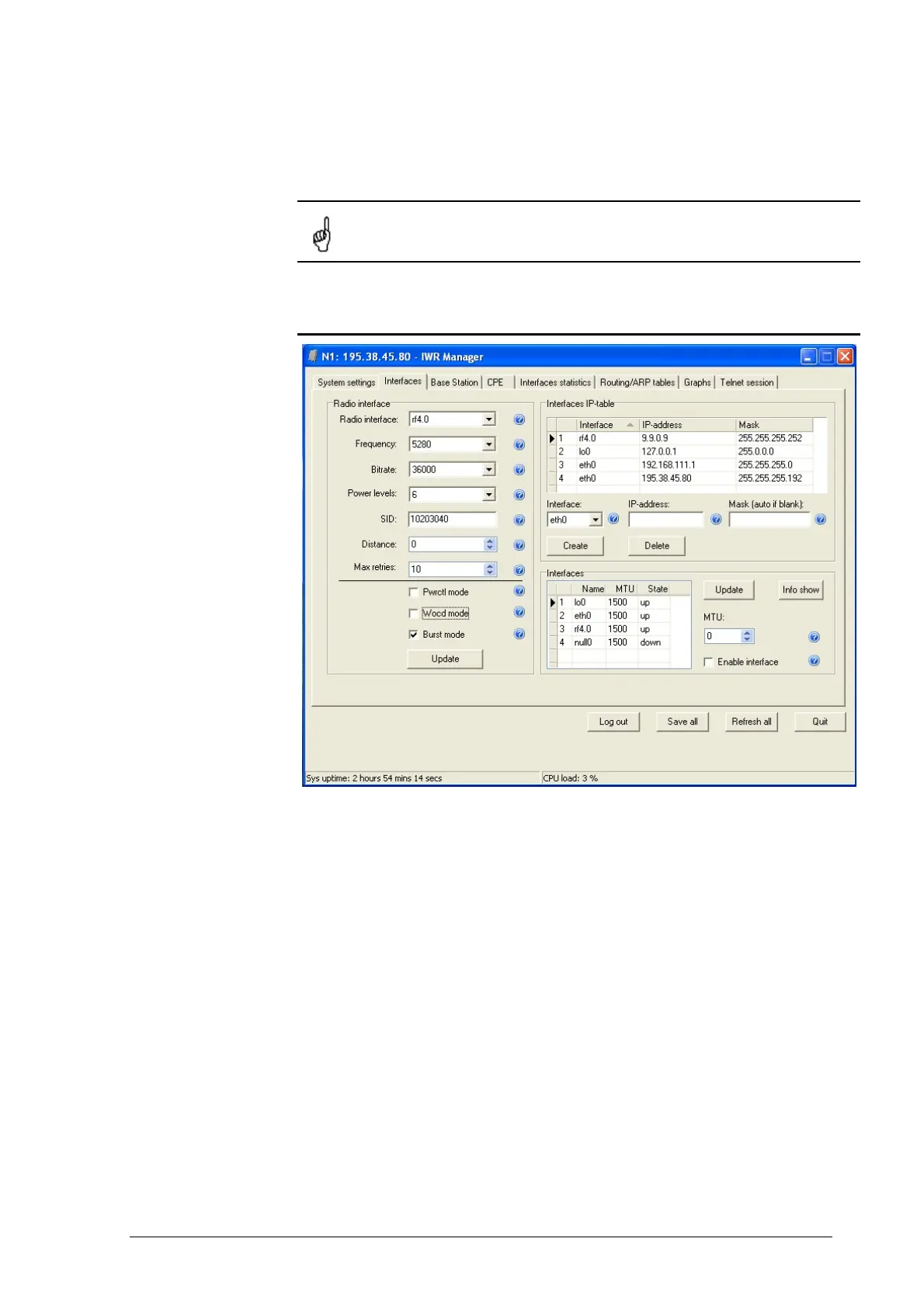Expand the Radio interface rf4.0 dropdown
Viewport: 924px width, 1308px height.
pyautogui.click(x=488, y=419)
